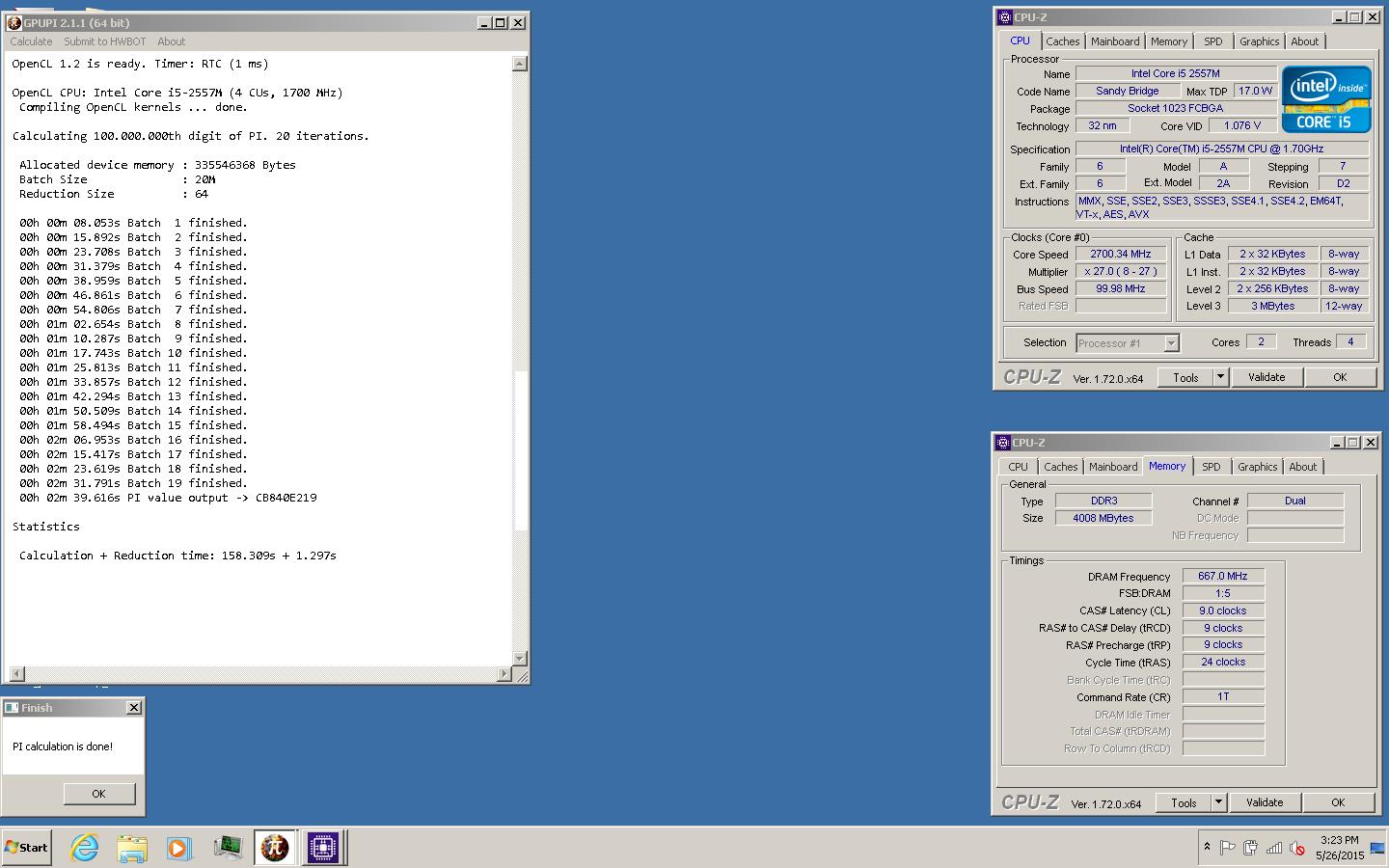Screen dimensions: 1389x868
Task: Open Submit to HWBOT menu
Action: (x=104, y=41)
